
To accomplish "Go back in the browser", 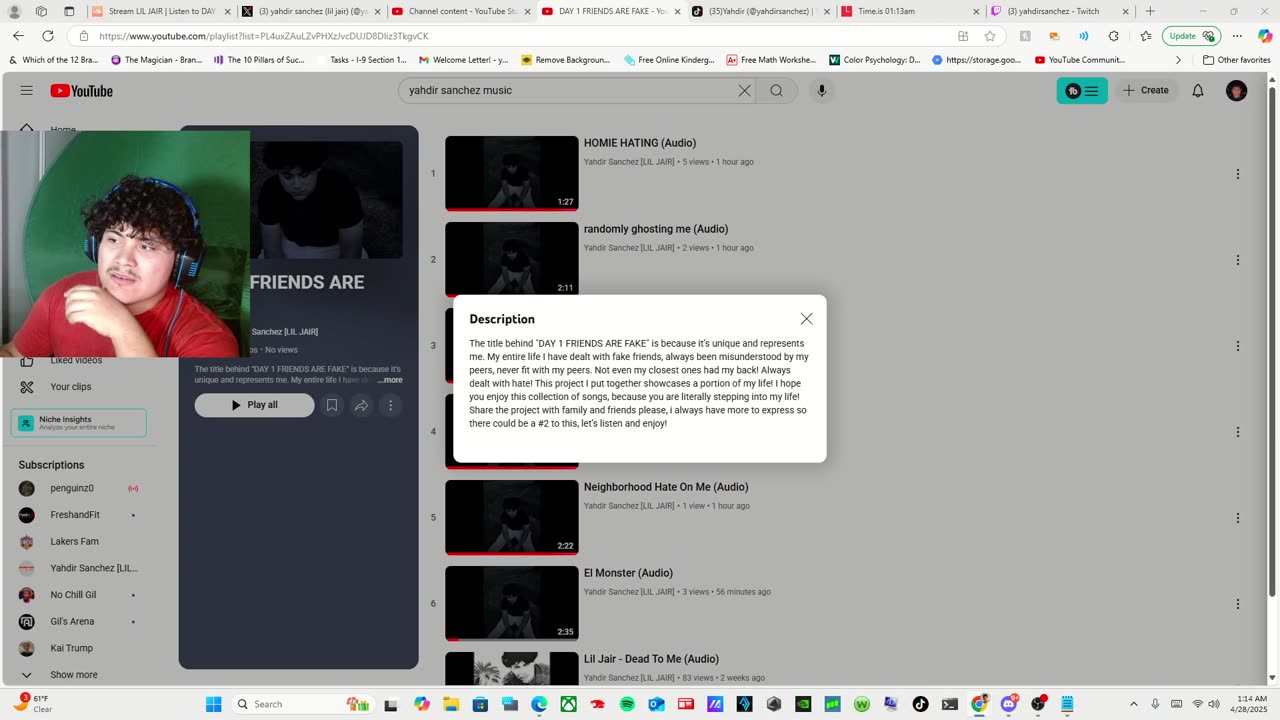I will coord(18,36).
